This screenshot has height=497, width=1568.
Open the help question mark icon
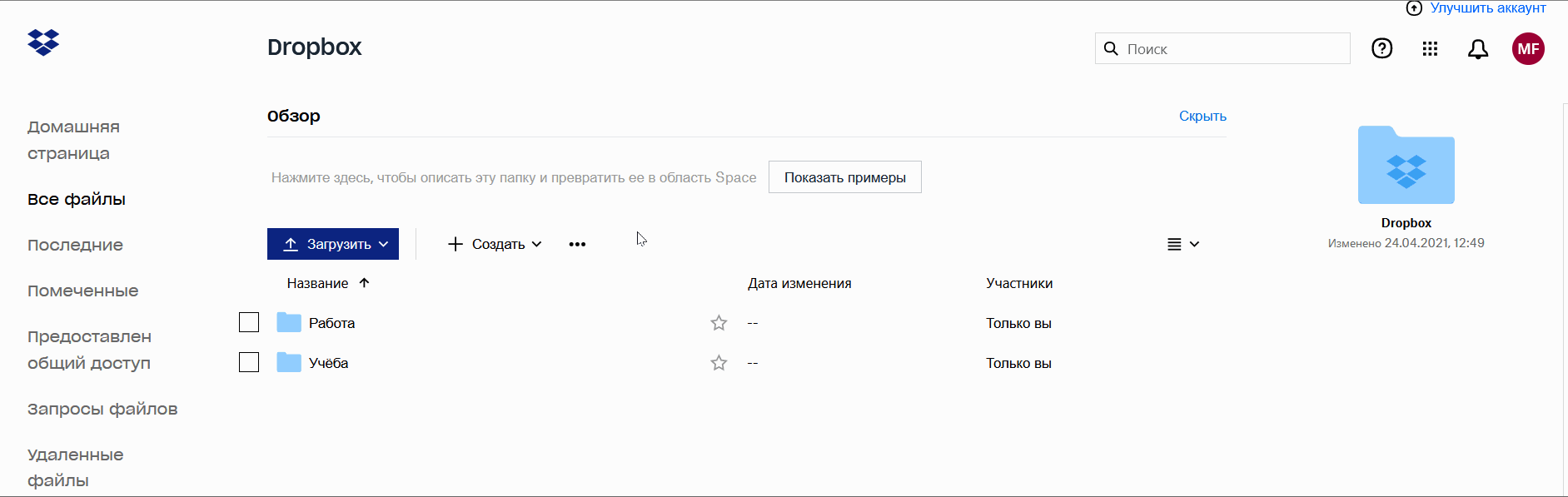point(1381,49)
